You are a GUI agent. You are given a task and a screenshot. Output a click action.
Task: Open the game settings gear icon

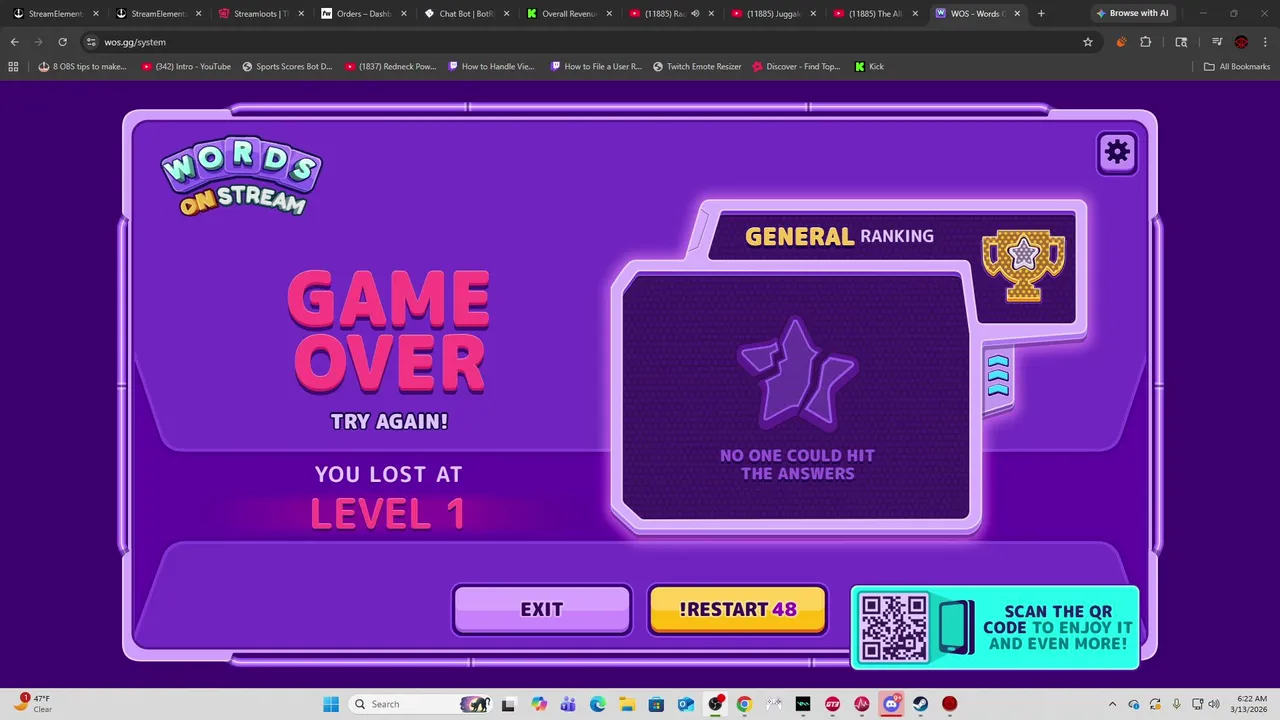coord(1117,152)
